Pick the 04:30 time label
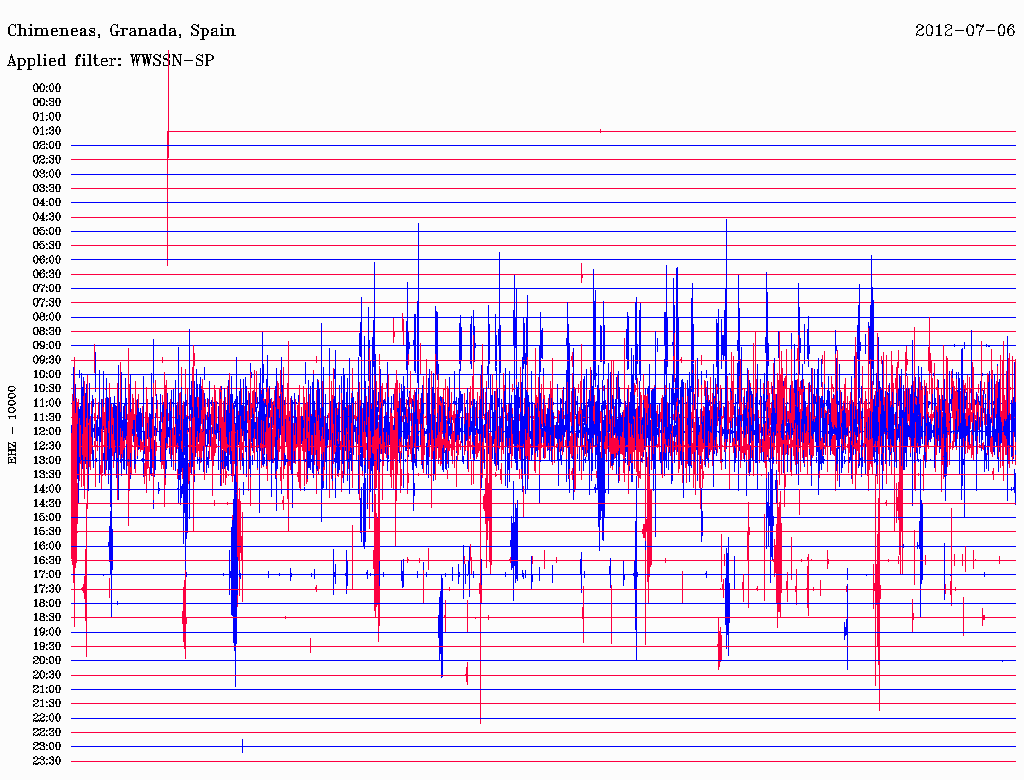This screenshot has height=780, width=1024. click(47, 218)
